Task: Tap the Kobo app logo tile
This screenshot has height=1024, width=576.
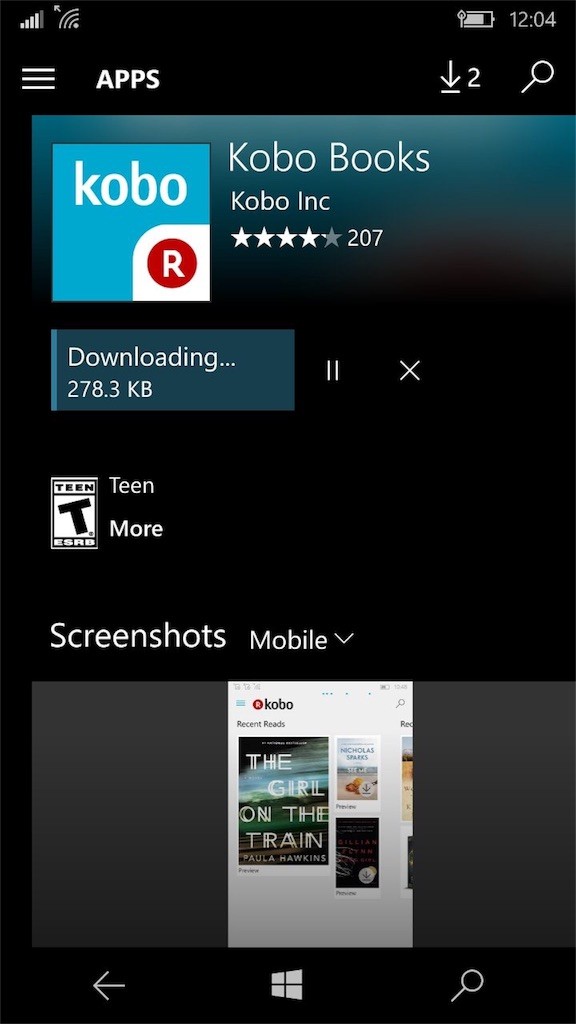Action: 131,223
